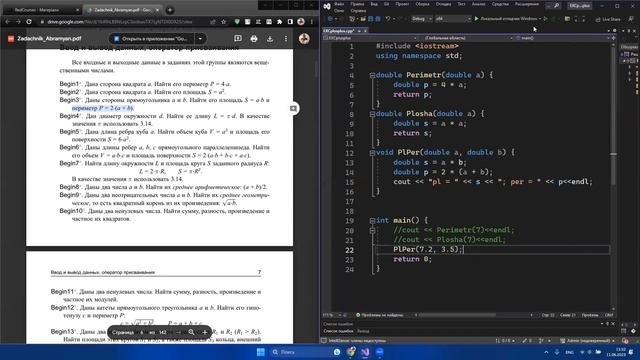Open the Git menu in Visual Studio
The image size is (640, 360).
386,4
